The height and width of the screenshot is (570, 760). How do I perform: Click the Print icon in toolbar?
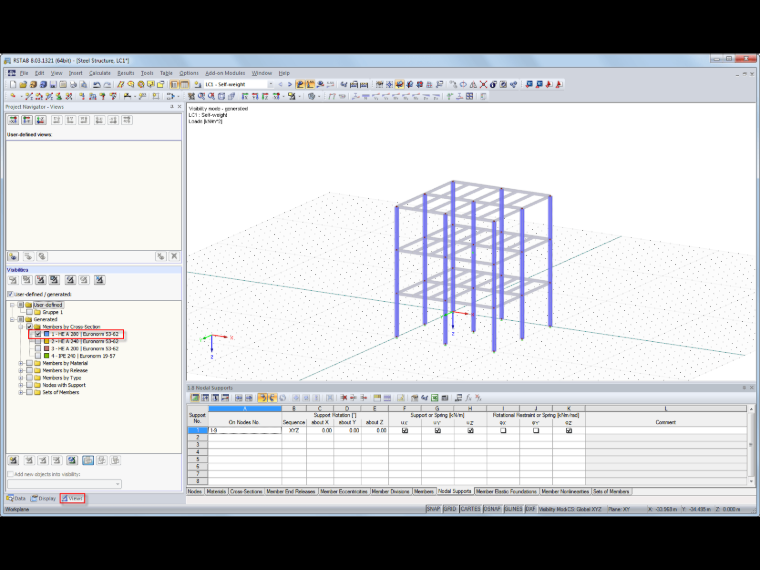tap(73, 84)
